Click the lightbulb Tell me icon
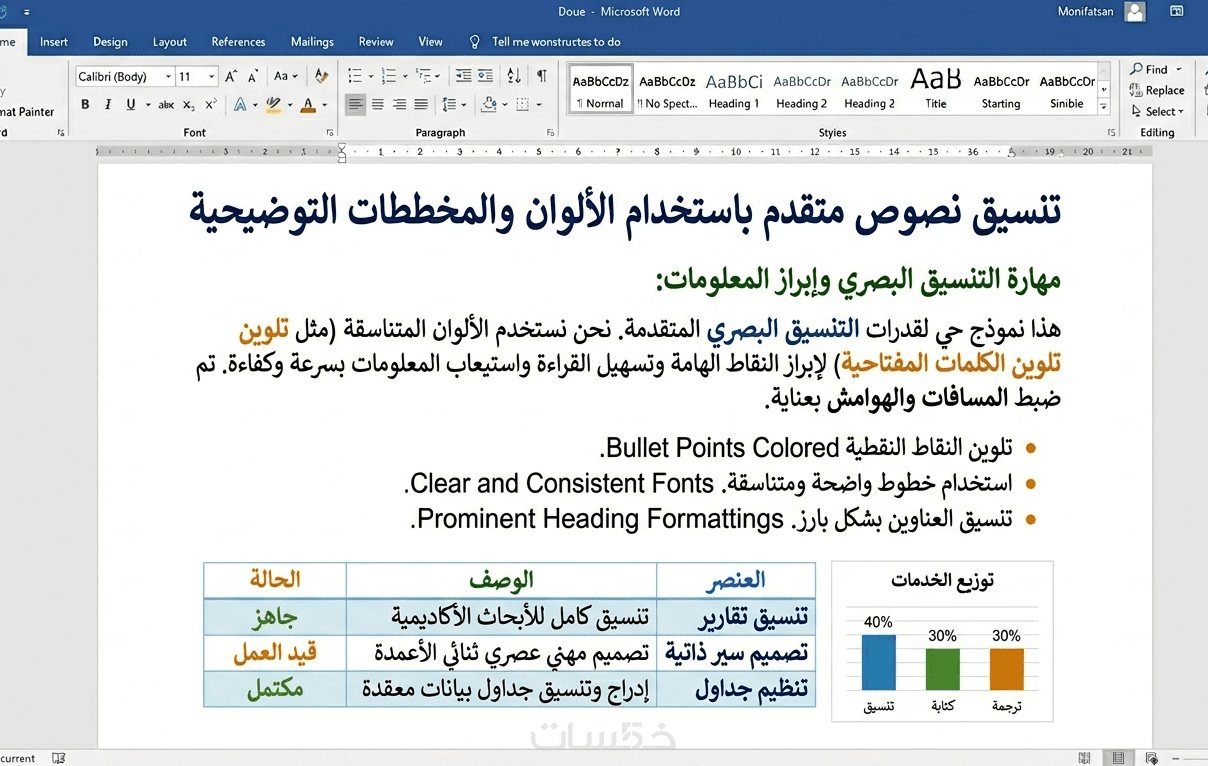 click(475, 42)
